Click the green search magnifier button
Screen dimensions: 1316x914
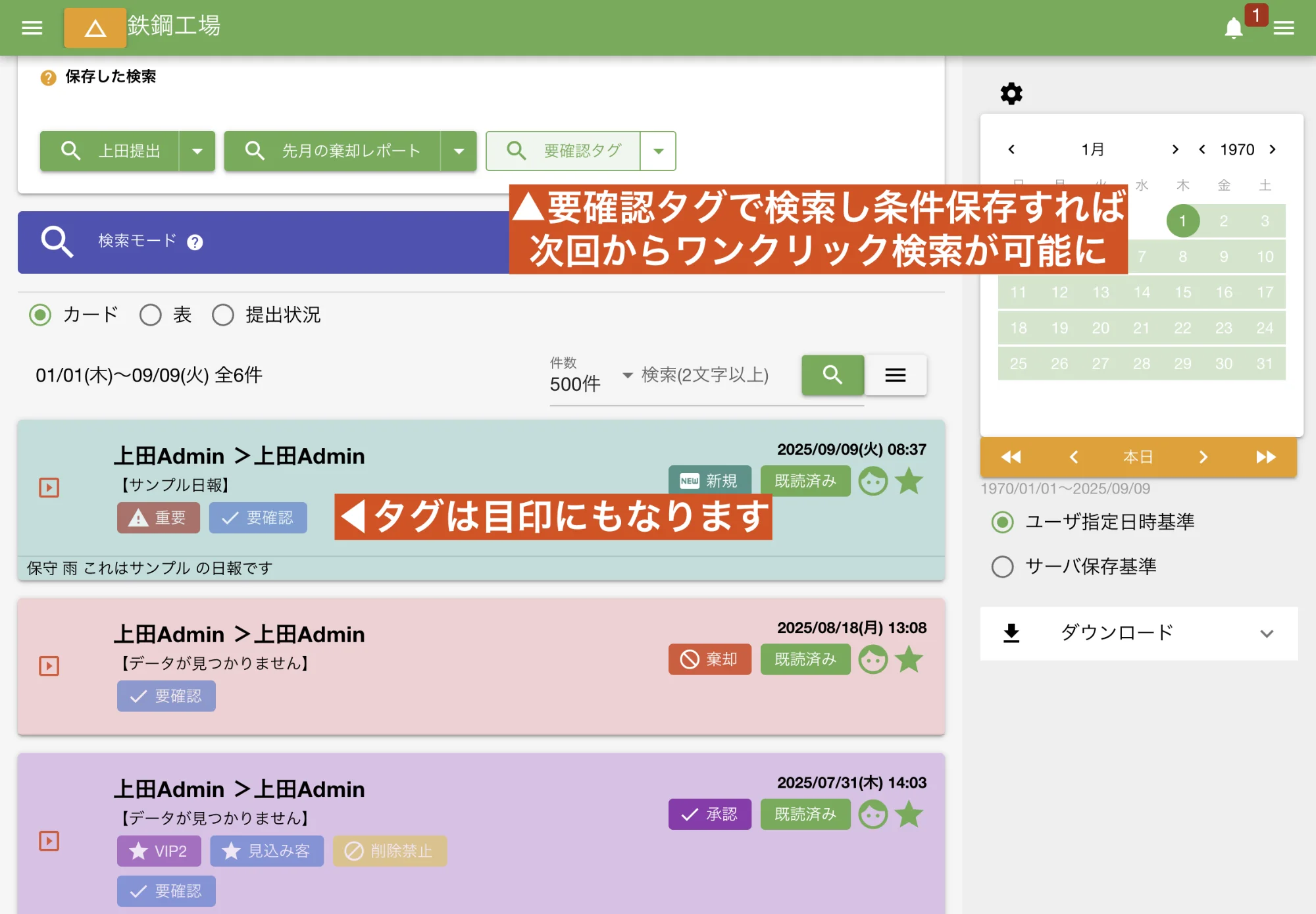832,375
